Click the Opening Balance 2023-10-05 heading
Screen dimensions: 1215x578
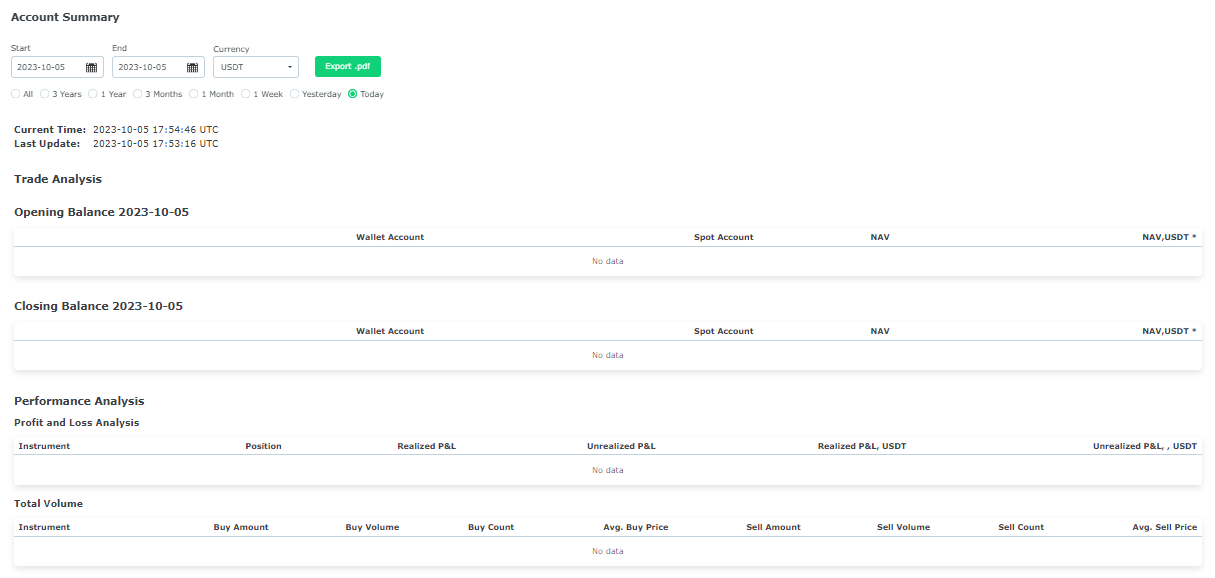(x=101, y=212)
